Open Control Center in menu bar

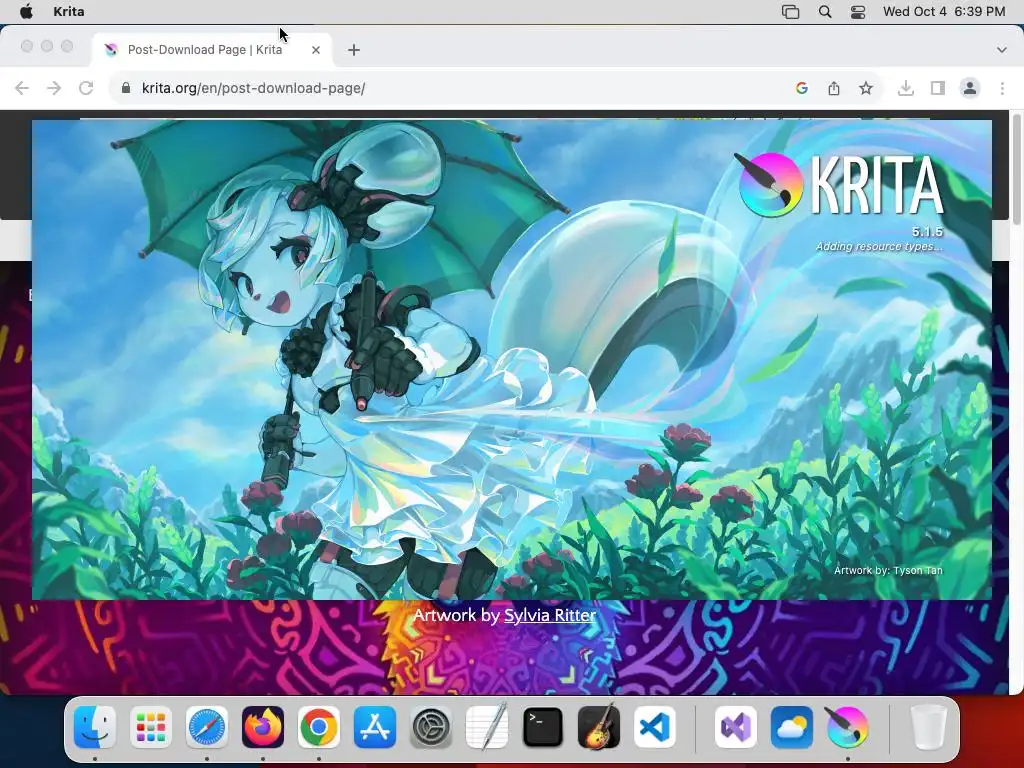click(x=858, y=11)
